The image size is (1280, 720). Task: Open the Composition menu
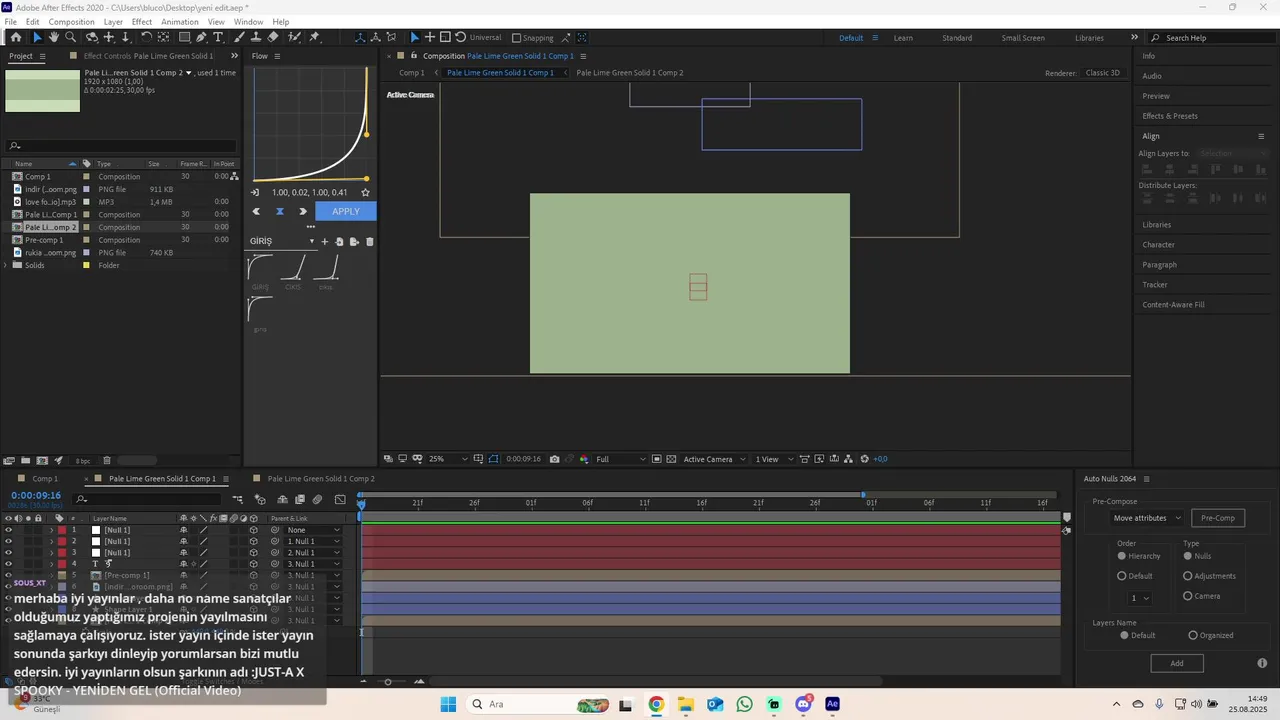(71, 22)
